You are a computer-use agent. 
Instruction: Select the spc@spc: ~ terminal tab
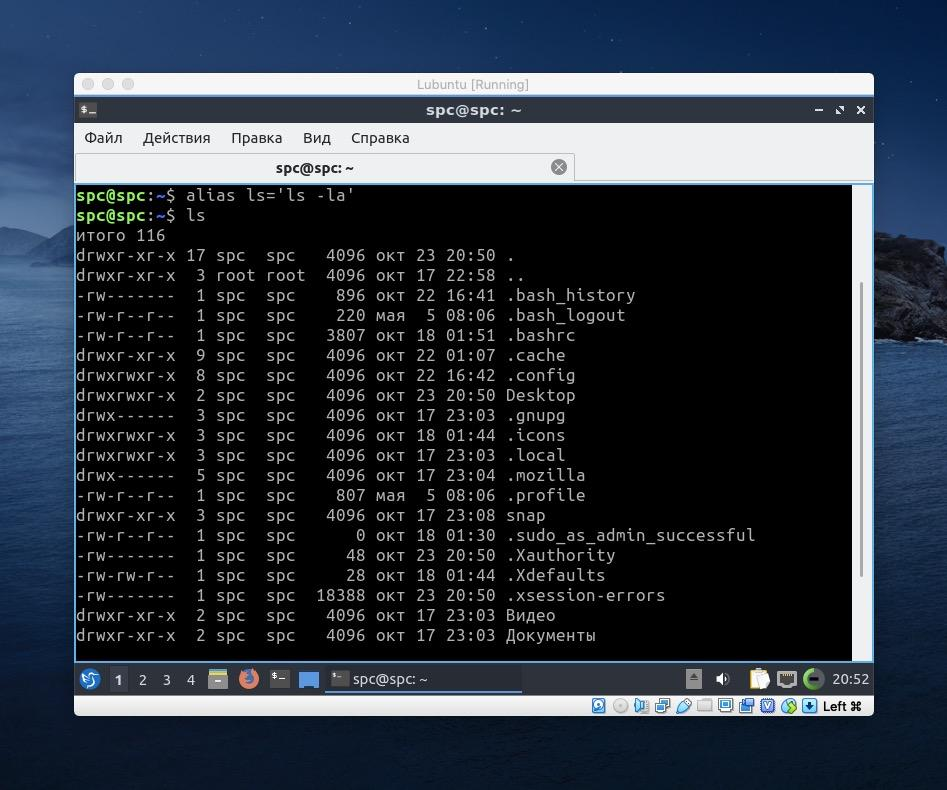coord(315,167)
